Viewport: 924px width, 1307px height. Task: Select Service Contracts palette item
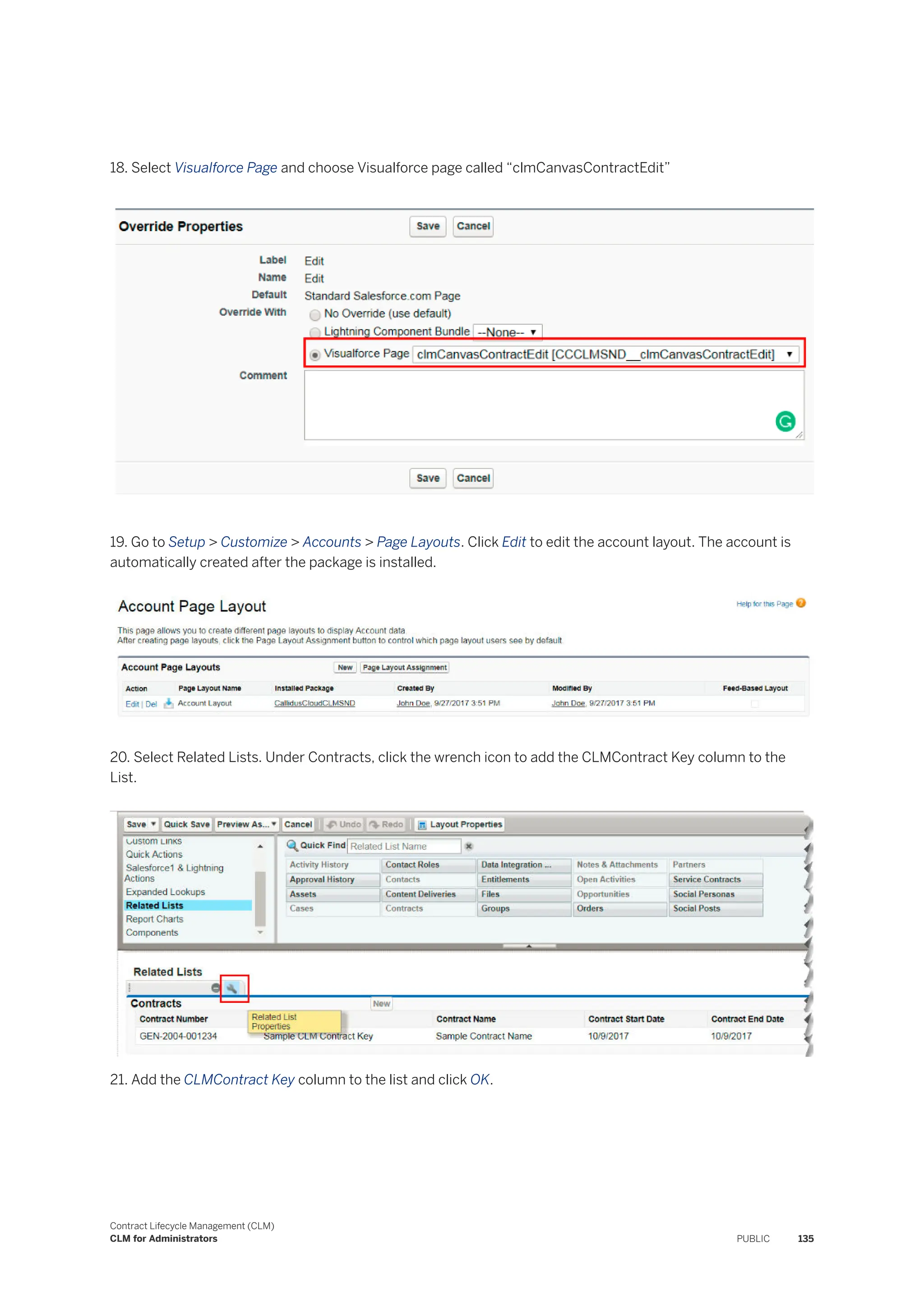tap(716, 880)
